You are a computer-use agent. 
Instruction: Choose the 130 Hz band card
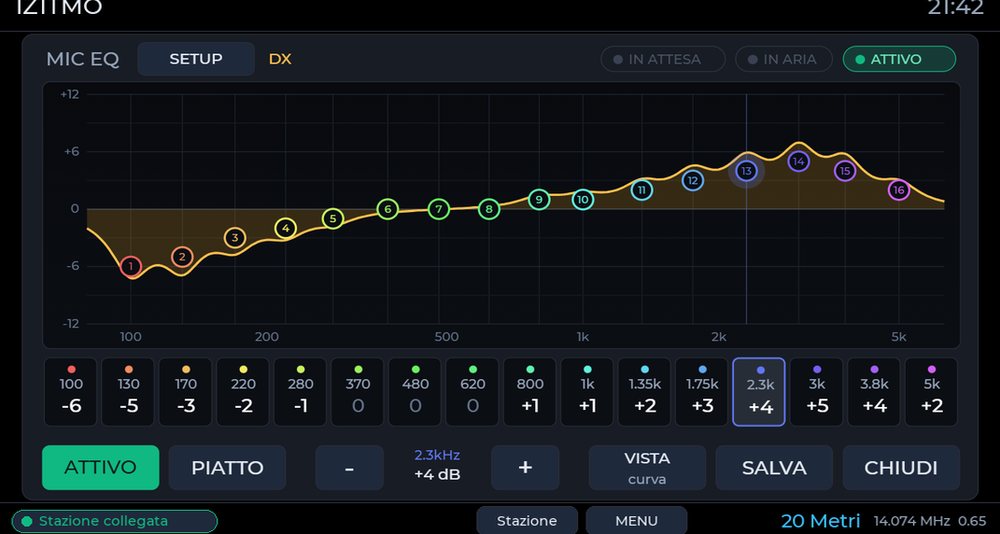[128, 392]
